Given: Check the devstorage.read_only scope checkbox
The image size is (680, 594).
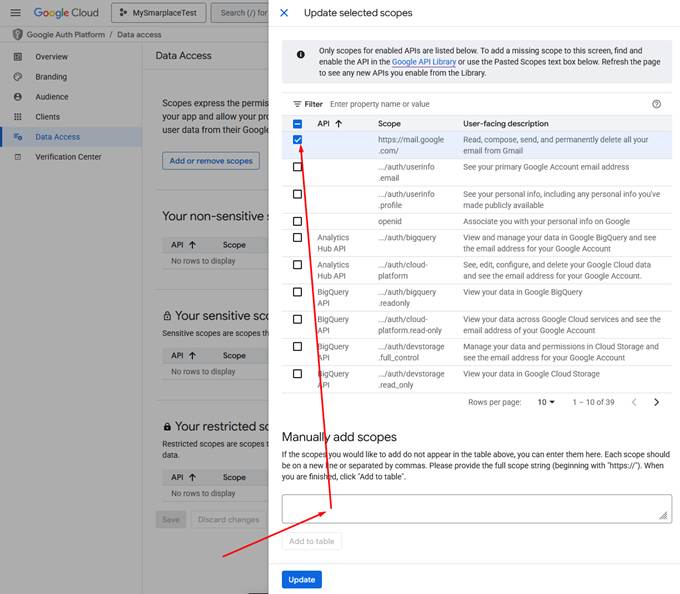Looking at the screenshot, I should click(298, 374).
